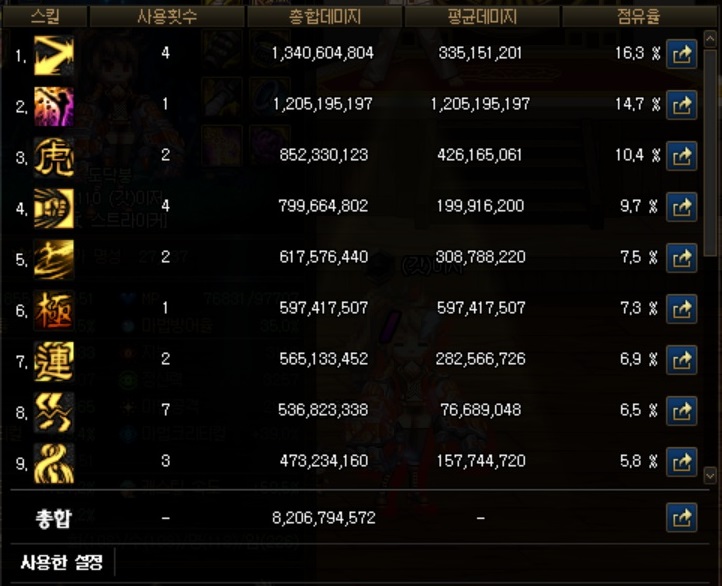This screenshot has height=586, width=722.
Task: Sort by 총합데미지 column header
Action: [x=325, y=17]
